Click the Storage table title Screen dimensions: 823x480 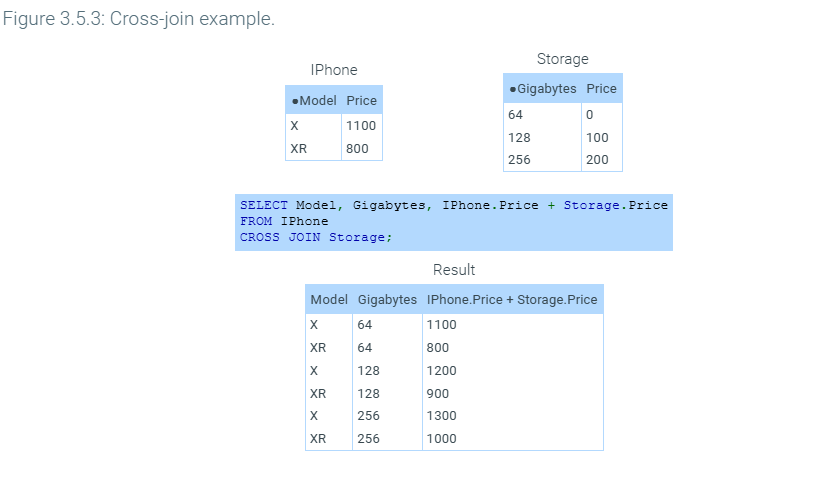pyautogui.click(x=562, y=60)
